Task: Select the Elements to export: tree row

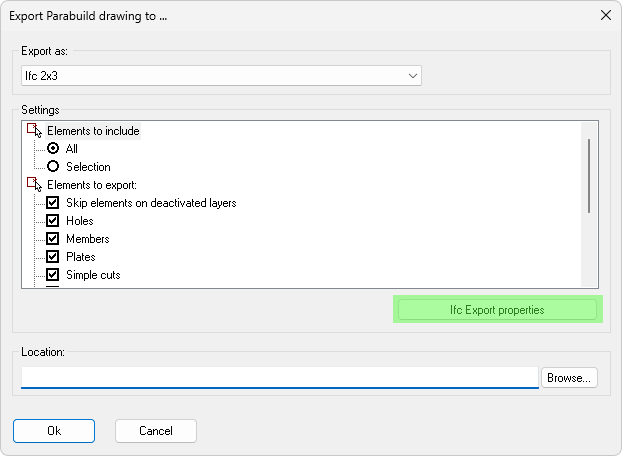Action: tap(92, 185)
